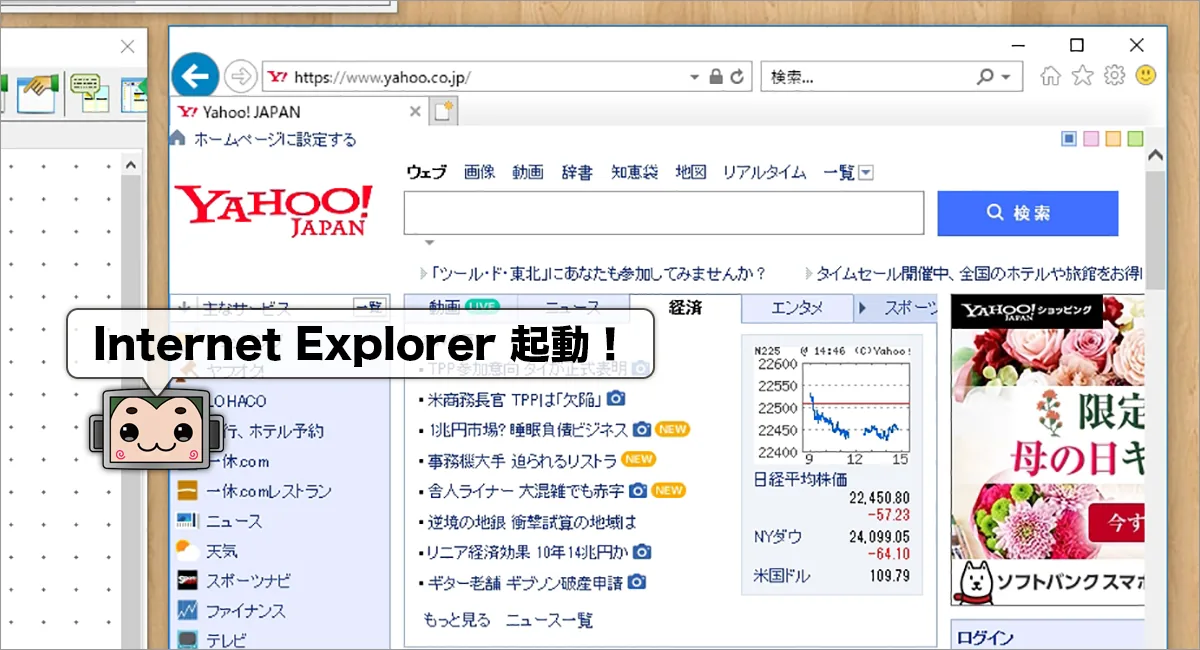Click the blue 検索 button
The image size is (1200, 650).
point(1027,213)
